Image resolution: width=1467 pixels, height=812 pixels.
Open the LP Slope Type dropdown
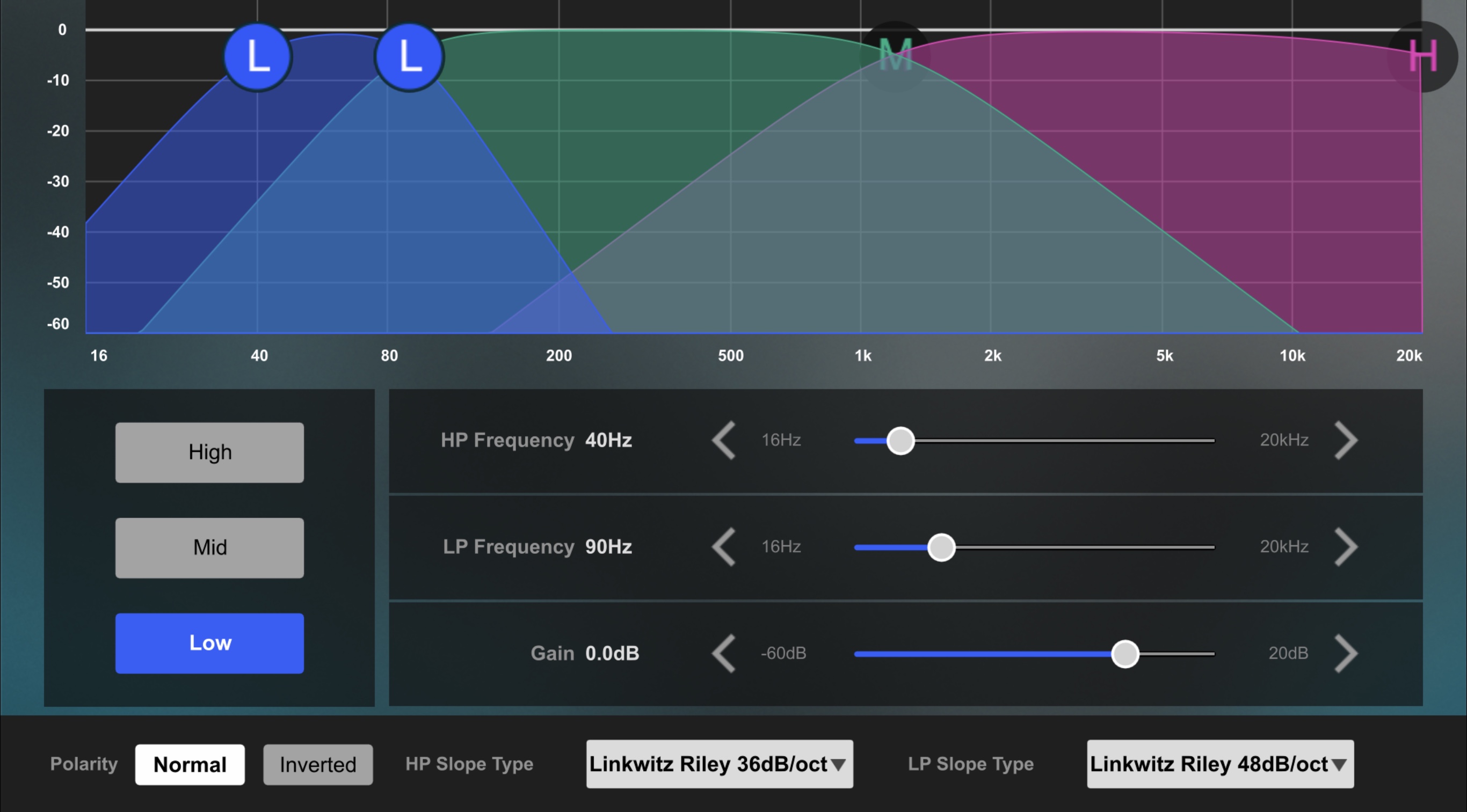[1220, 764]
